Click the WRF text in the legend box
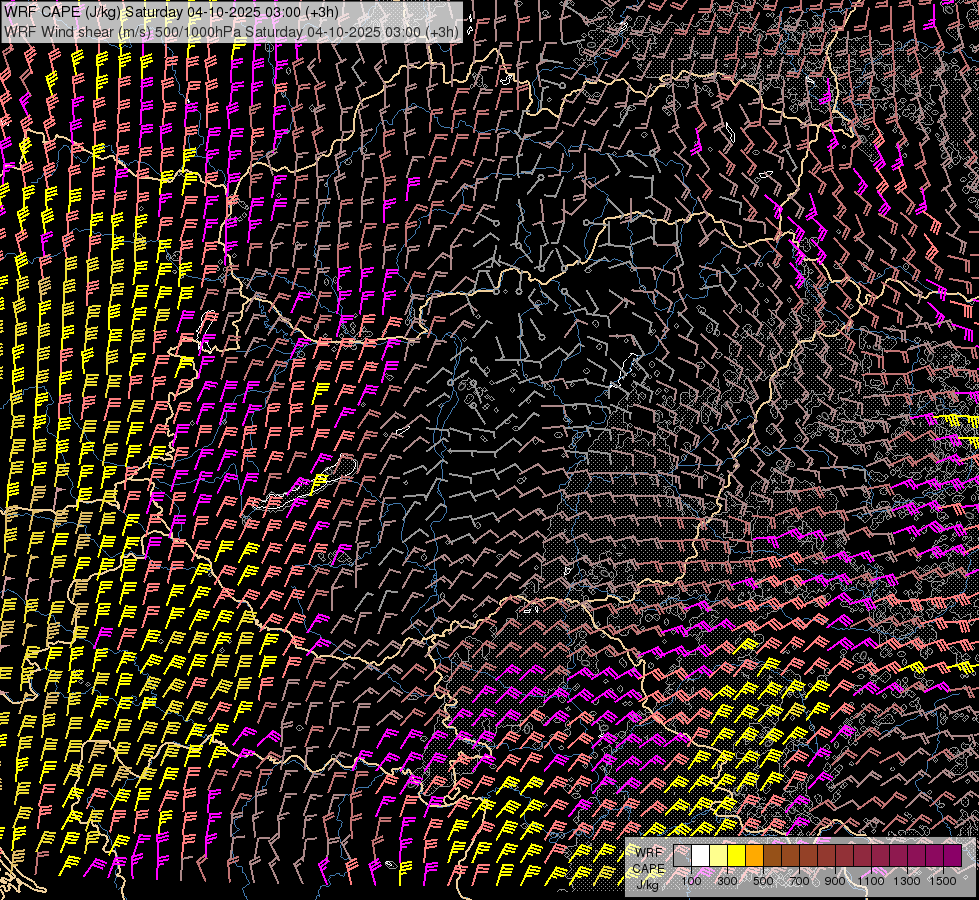The height and width of the screenshot is (900, 979). click(x=648, y=852)
